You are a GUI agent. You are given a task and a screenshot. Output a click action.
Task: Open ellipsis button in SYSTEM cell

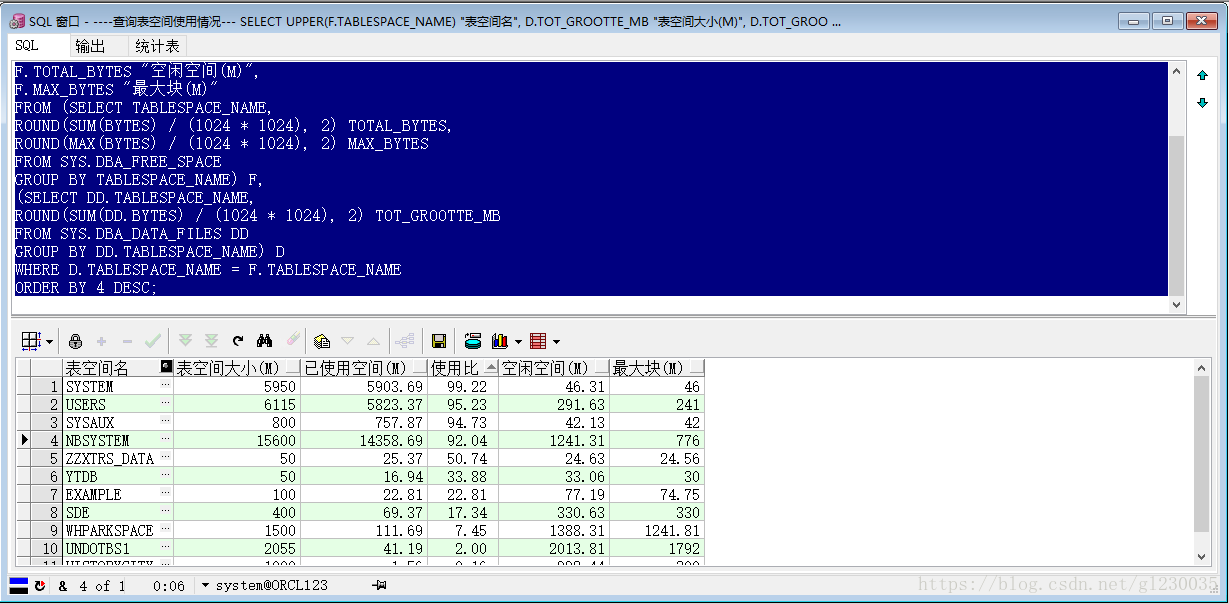click(x=165, y=386)
